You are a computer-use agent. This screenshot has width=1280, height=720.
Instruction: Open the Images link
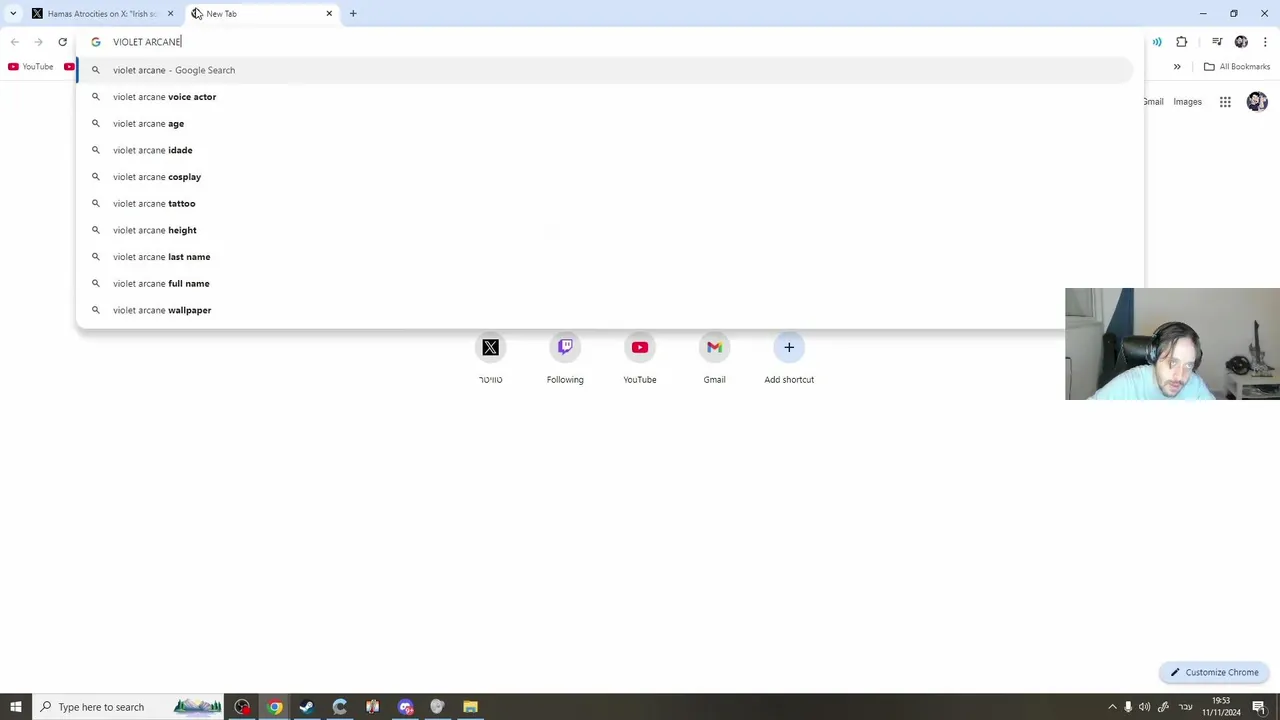click(1187, 102)
